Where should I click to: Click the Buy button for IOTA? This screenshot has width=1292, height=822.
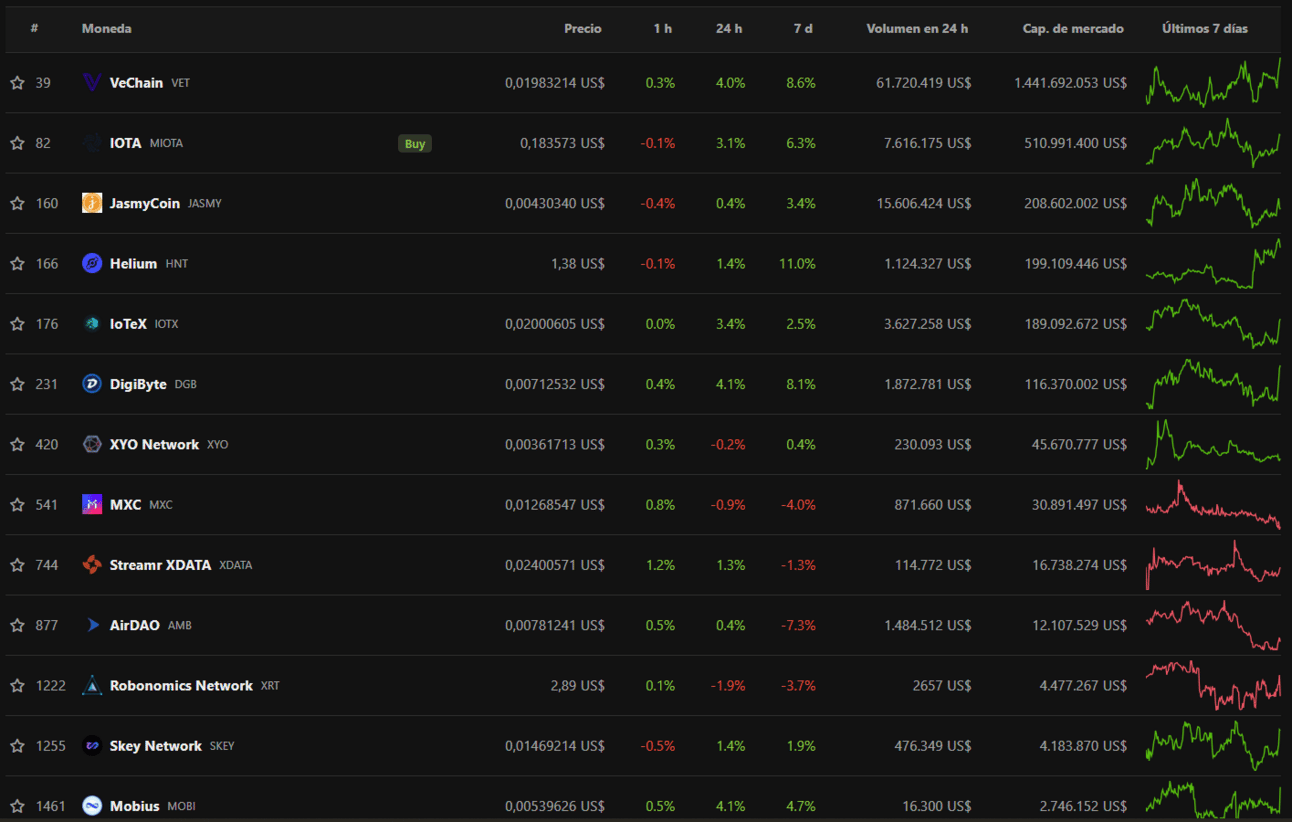[x=415, y=143]
